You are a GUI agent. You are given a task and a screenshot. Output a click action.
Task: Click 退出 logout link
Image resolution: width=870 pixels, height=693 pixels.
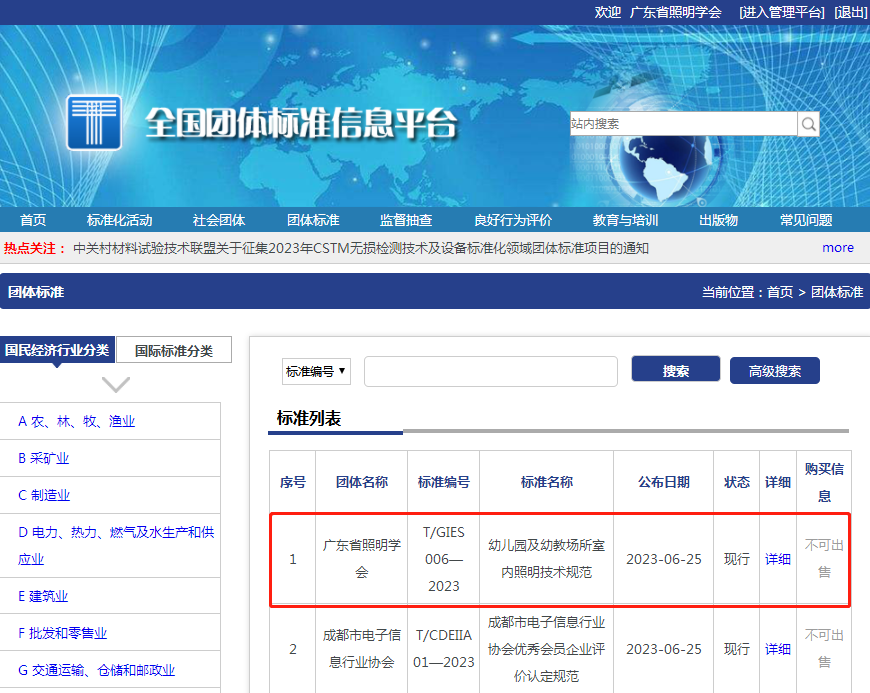click(x=851, y=12)
